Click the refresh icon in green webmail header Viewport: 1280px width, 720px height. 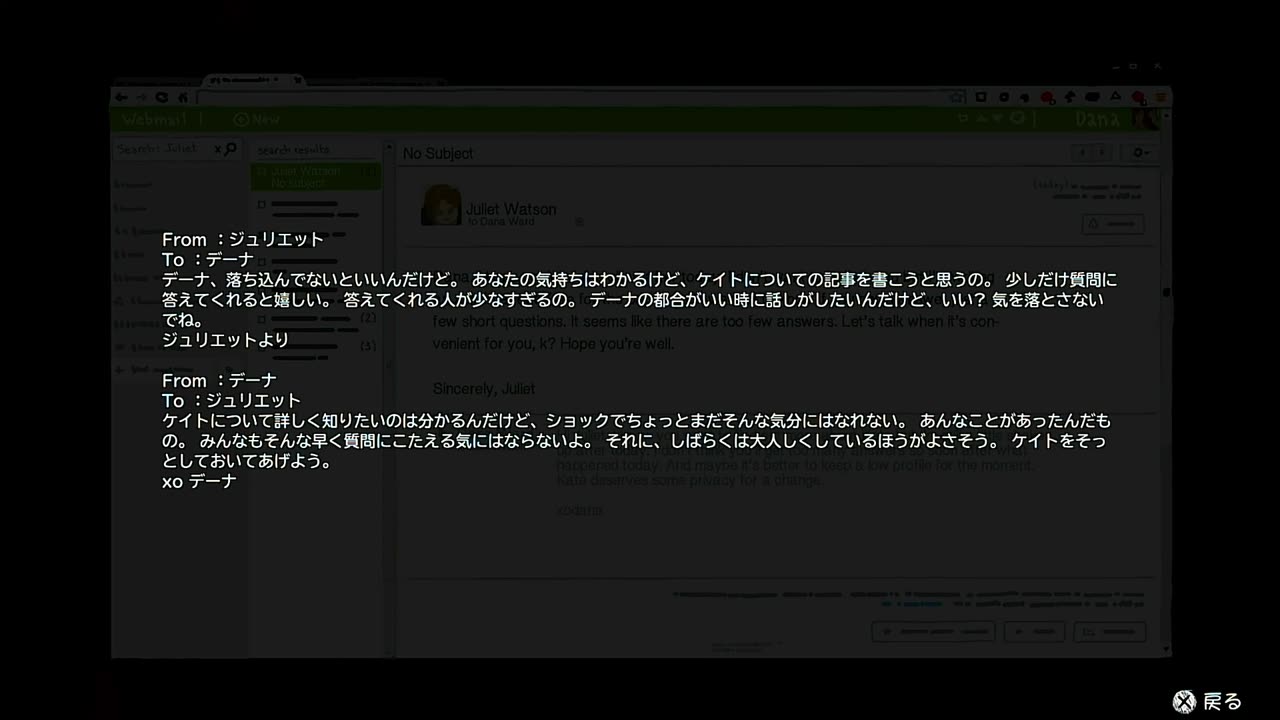(1017, 118)
